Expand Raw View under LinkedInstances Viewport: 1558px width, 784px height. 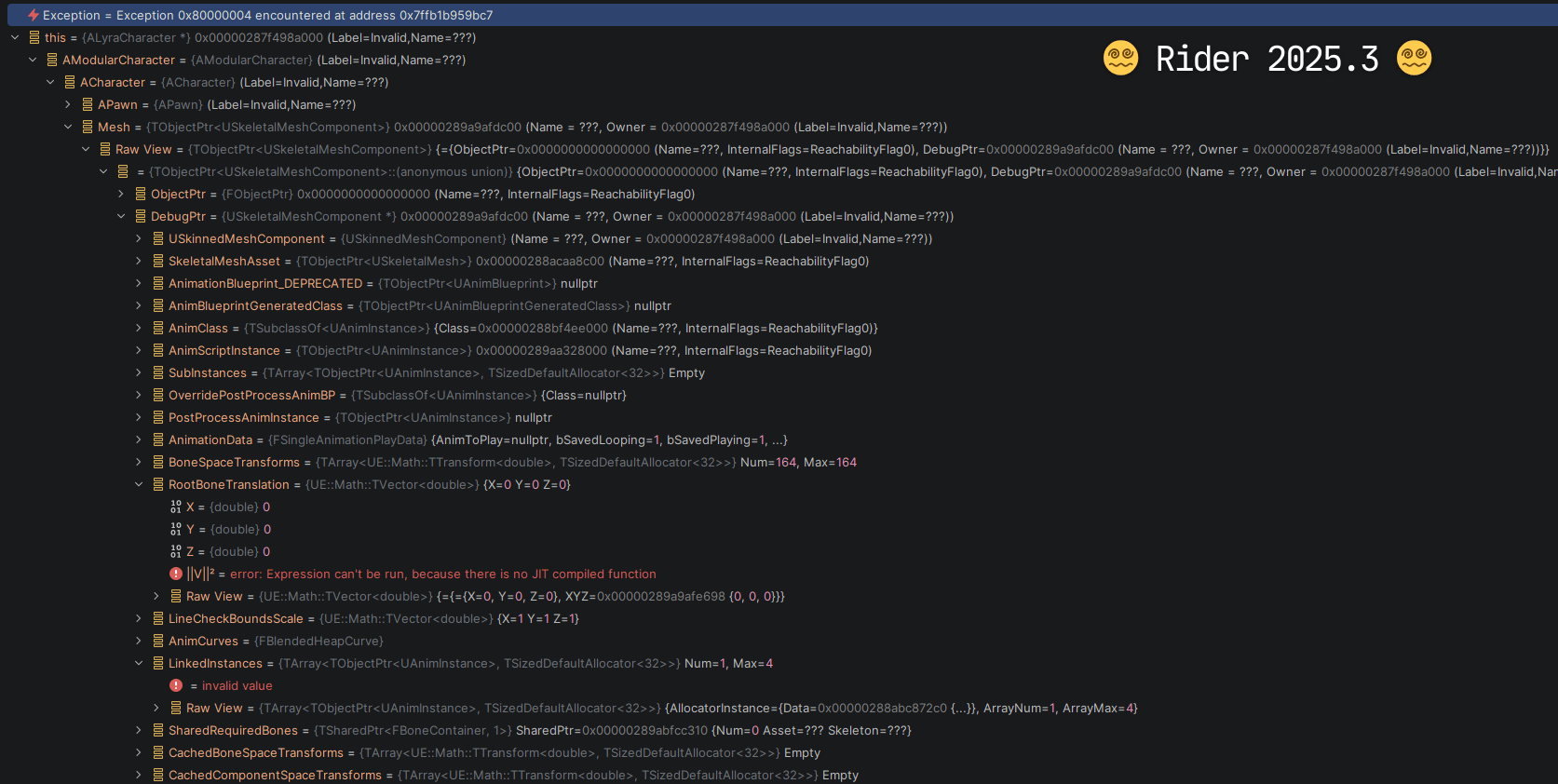click(x=156, y=709)
